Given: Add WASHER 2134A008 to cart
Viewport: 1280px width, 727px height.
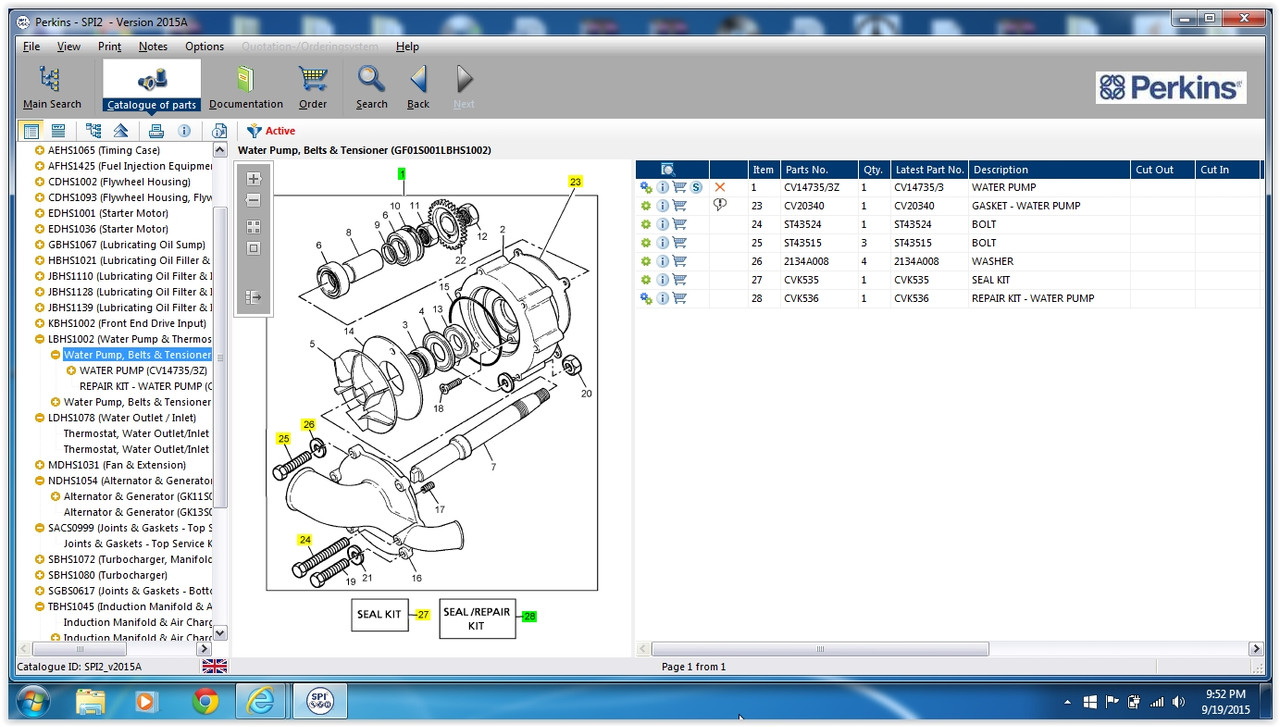Looking at the screenshot, I should click(x=679, y=261).
